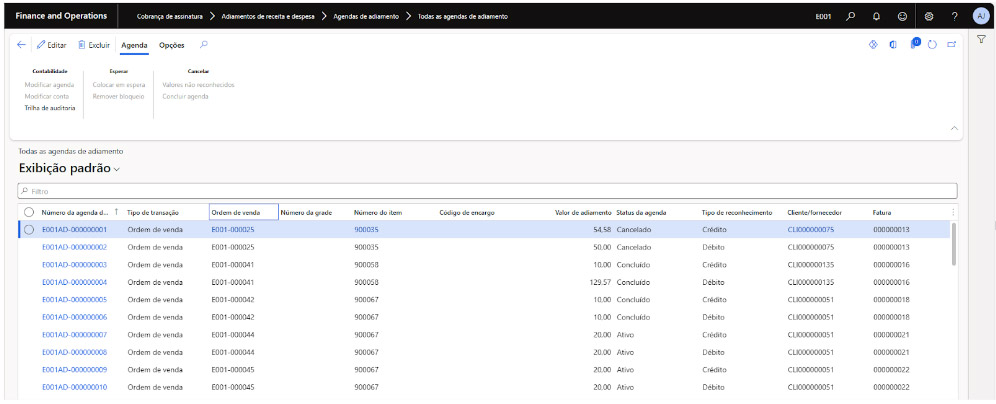Click Trilha de auditoria
The height and width of the screenshot is (404, 996).
tap(50, 107)
